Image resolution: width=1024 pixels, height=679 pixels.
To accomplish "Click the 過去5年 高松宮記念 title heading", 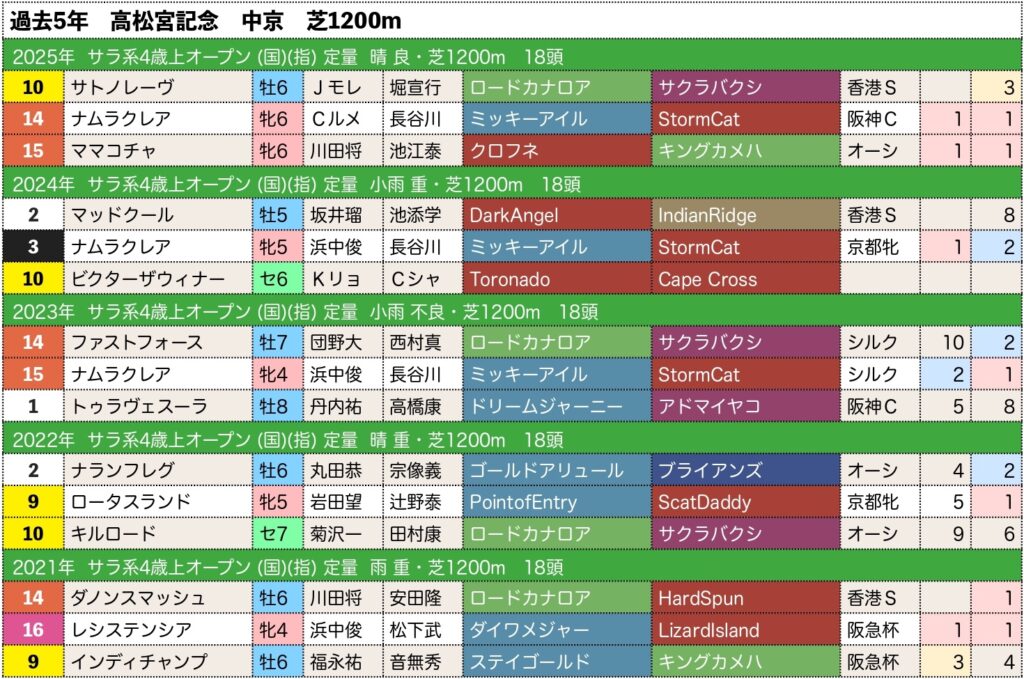I will (208, 19).
